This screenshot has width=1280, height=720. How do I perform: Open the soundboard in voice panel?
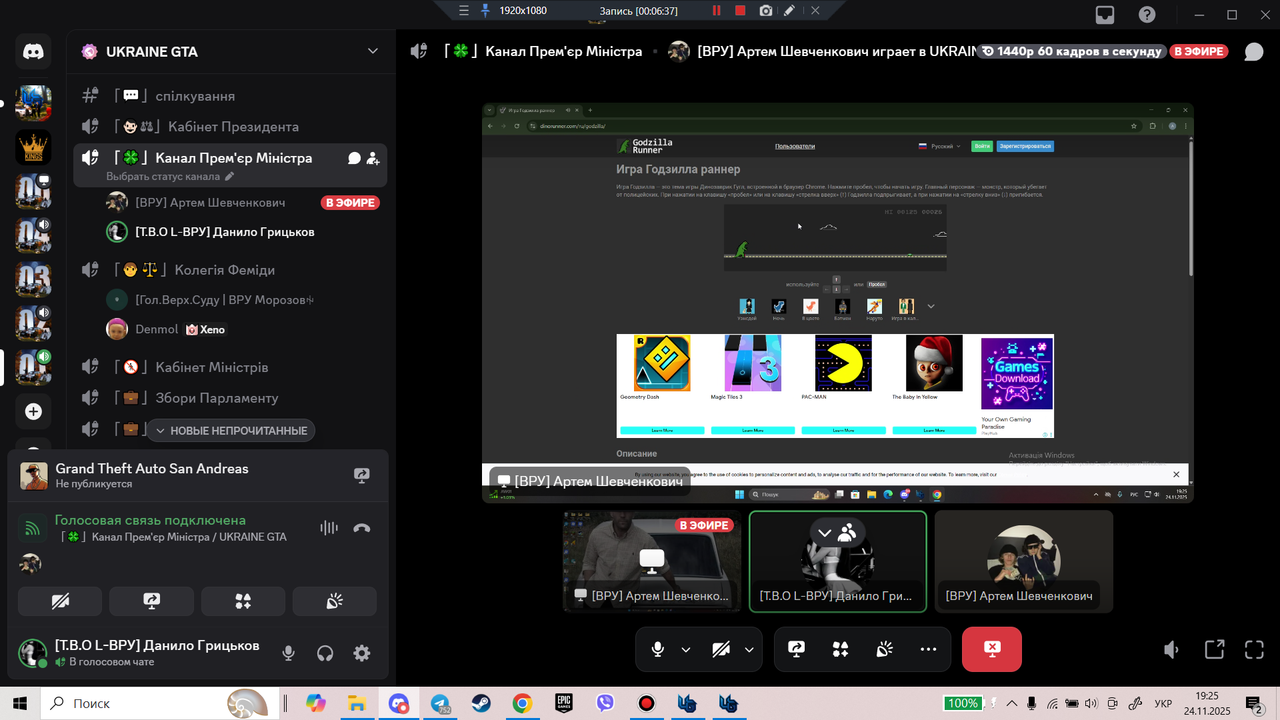tap(335, 601)
